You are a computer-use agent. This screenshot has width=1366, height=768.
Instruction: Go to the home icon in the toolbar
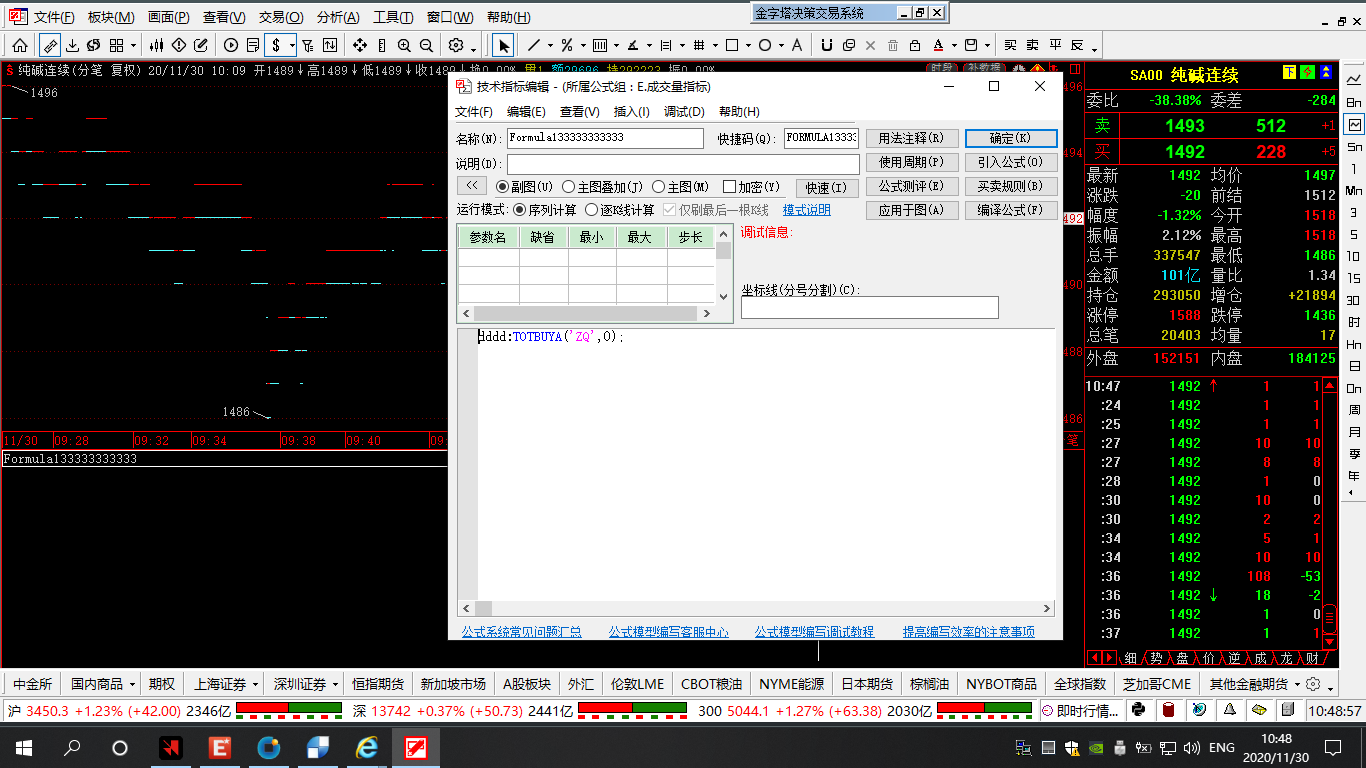[x=20, y=45]
